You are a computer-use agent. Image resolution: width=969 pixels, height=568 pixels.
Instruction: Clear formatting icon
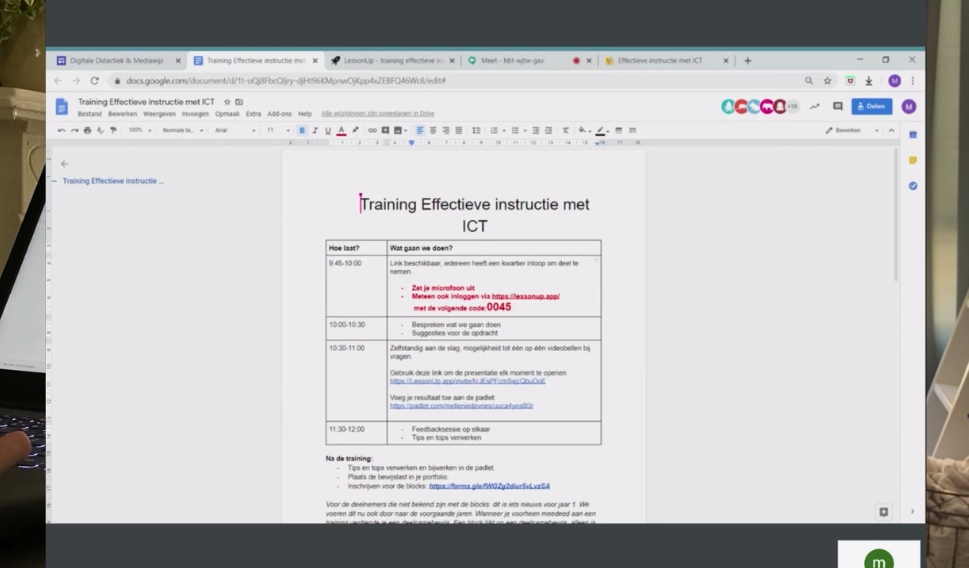pos(565,130)
